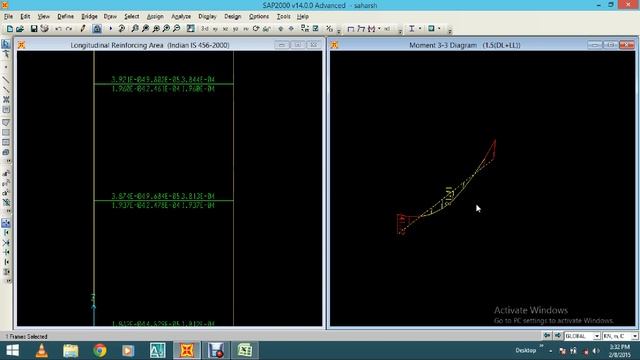Click the New Model icon in toolbar
This screenshot has height=360, width=640.
click(x=9, y=29)
